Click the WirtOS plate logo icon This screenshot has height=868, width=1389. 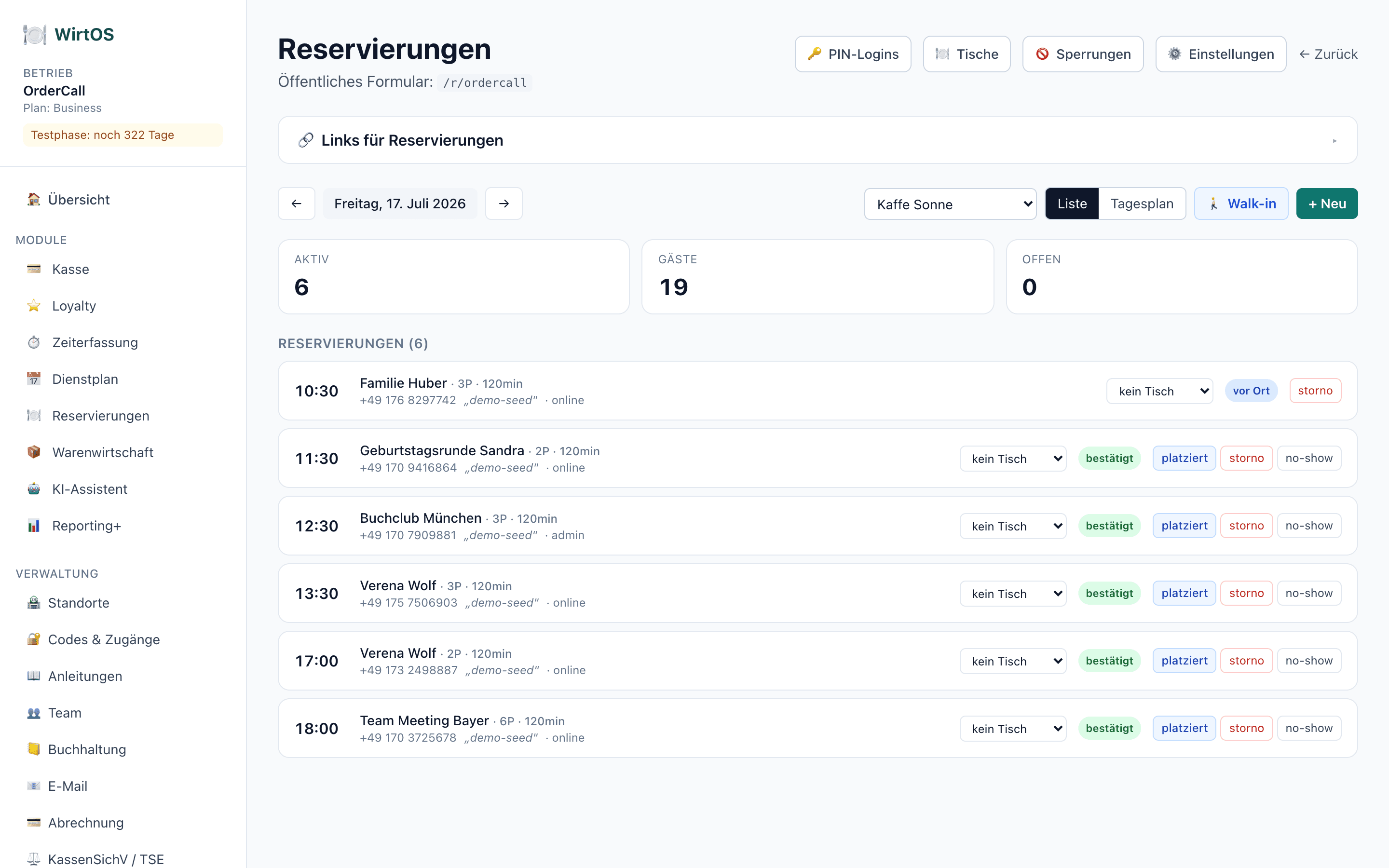click(x=34, y=34)
